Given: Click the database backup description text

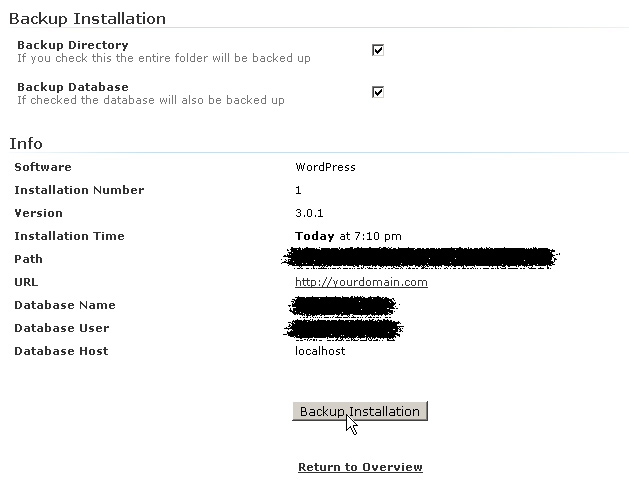Looking at the screenshot, I should (x=150, y=100).
